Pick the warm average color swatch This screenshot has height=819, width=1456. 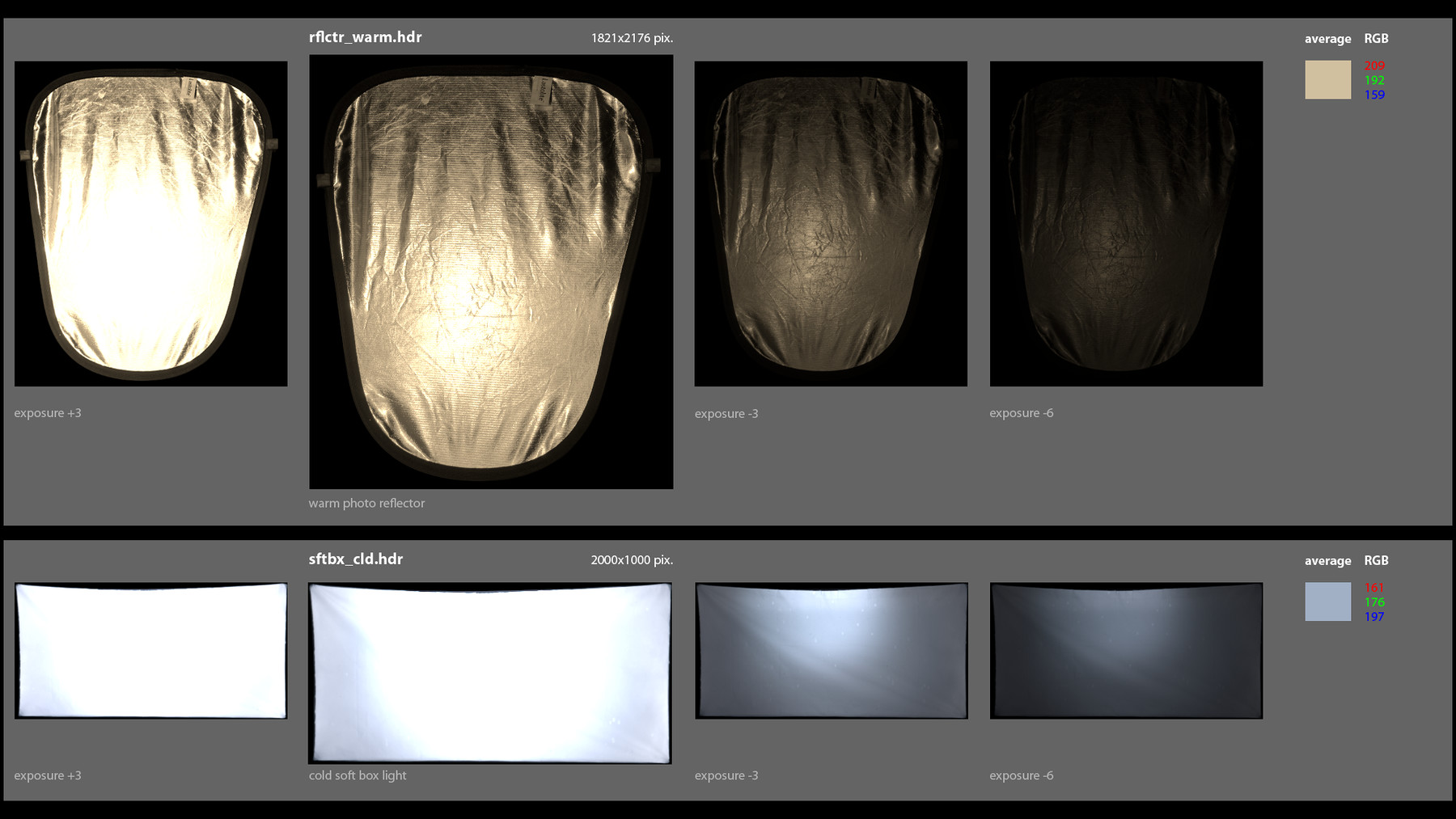tap(1327, 79)
